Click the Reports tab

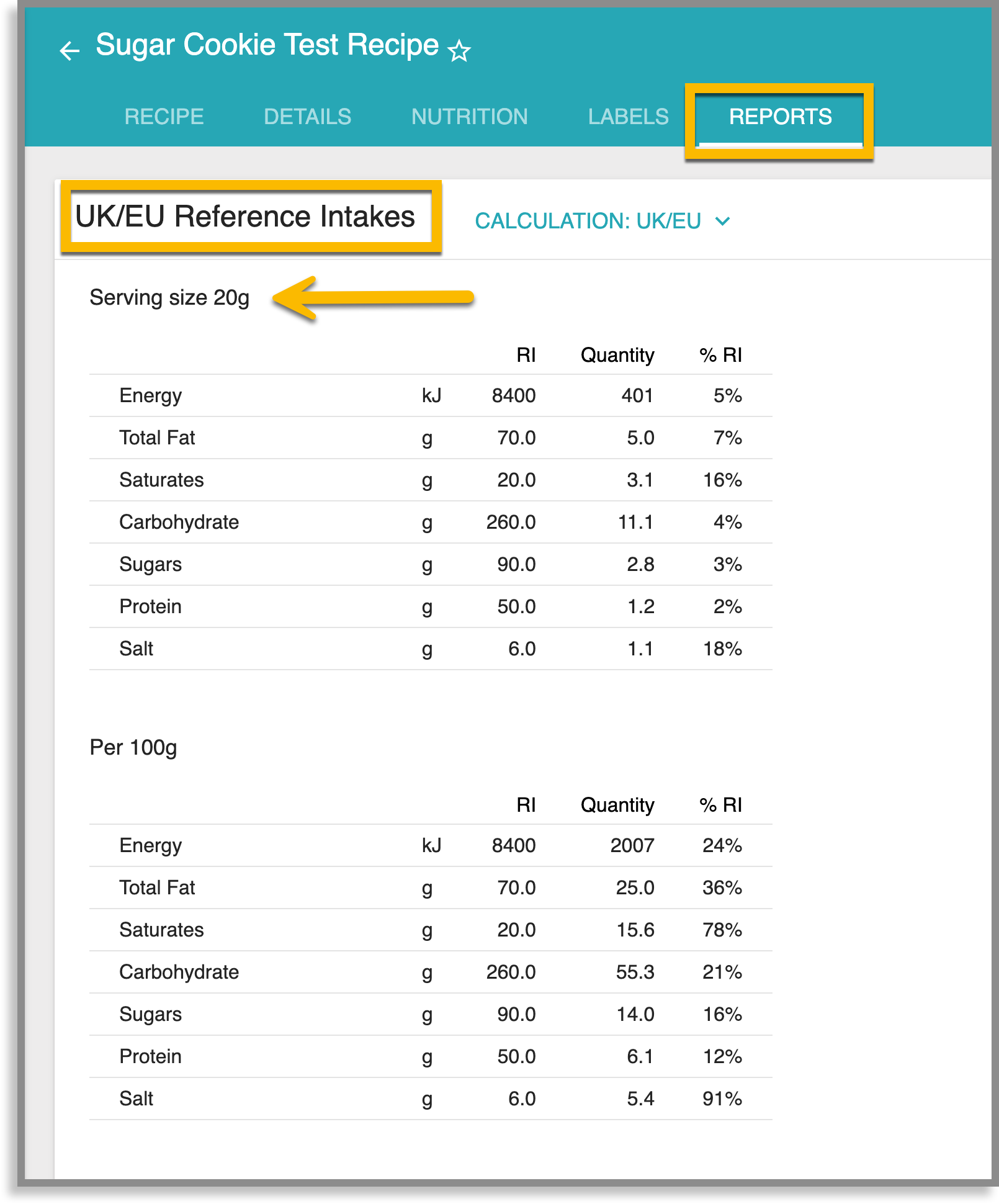(780, 117)
